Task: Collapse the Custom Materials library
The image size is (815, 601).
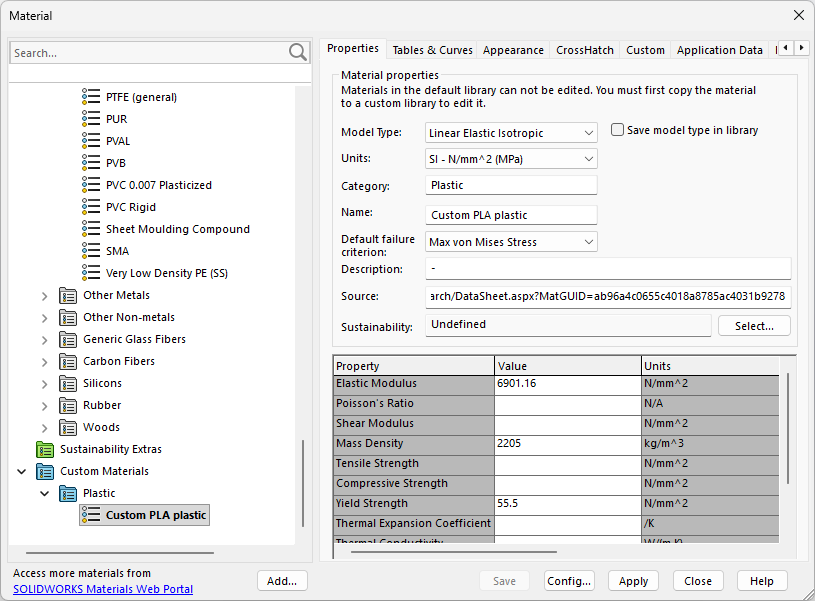Action: tap(22, 472)
